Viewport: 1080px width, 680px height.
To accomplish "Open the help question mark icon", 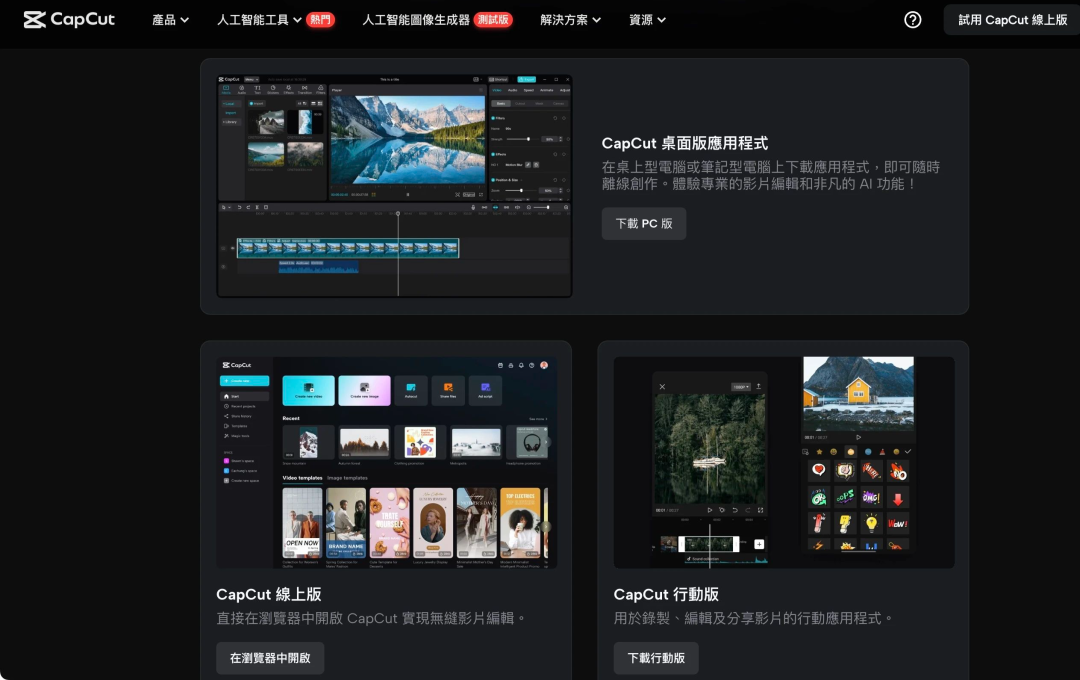I will (x=912, y=19).
